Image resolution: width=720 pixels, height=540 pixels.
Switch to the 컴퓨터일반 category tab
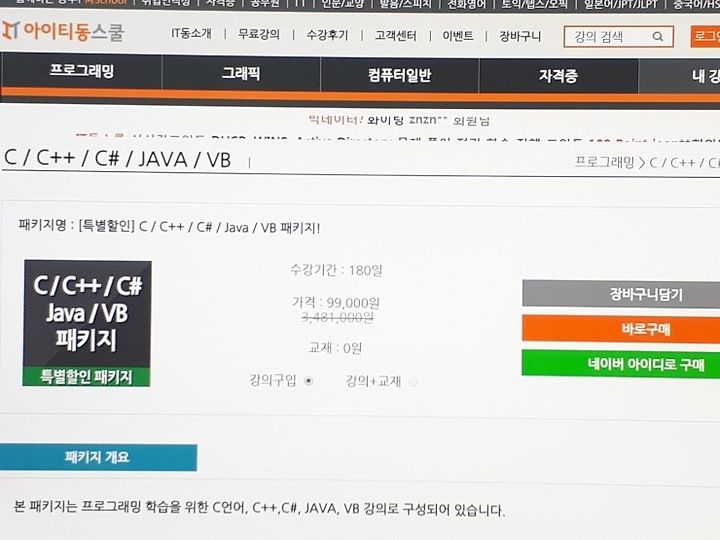(399, 75)
